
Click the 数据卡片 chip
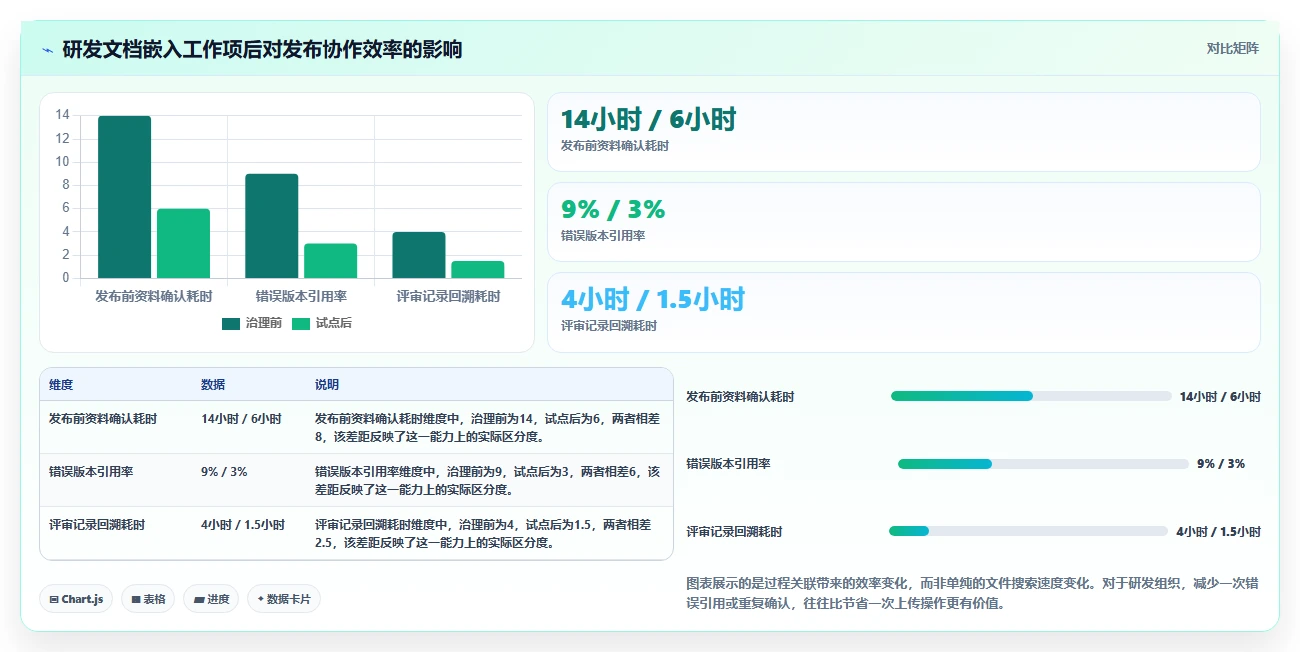pyautogui.click(x=284, y=599)
